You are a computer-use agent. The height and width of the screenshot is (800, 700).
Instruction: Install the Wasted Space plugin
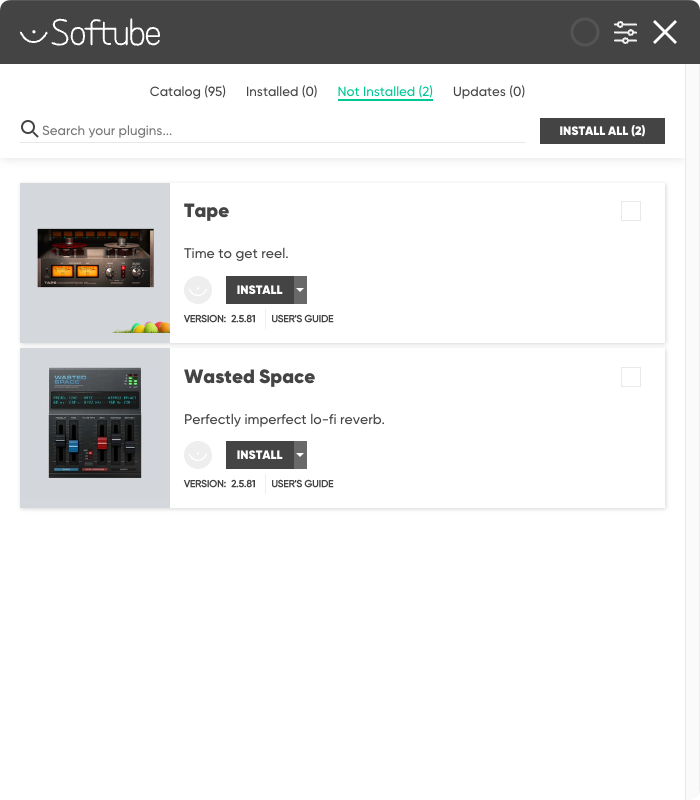tap(260, 455)
